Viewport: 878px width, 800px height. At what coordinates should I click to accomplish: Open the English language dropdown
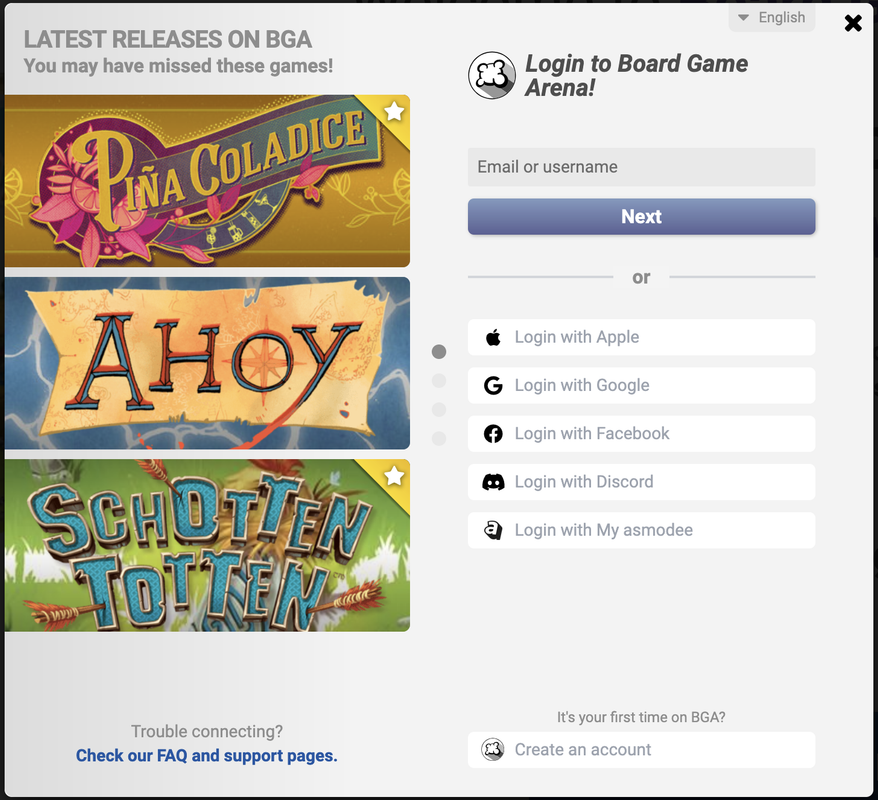[x=772, y=18]
